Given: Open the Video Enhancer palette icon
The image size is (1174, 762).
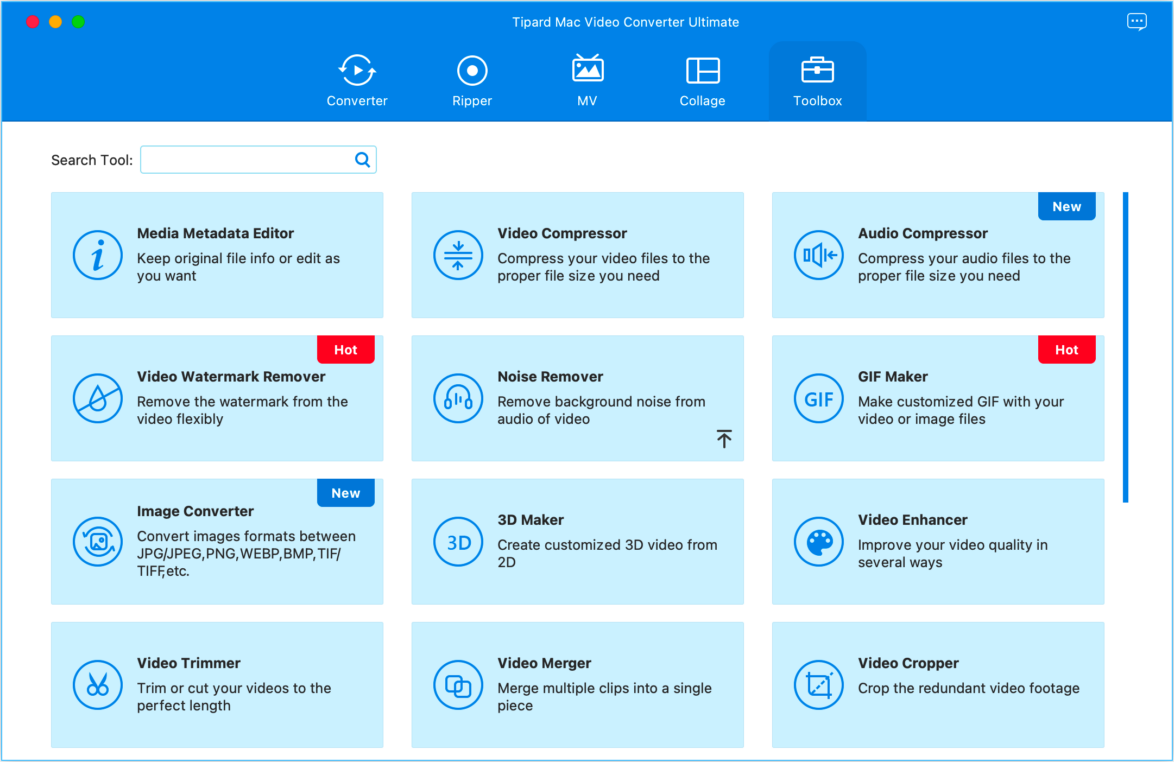Looking at the screenshot, I should 818,542.
